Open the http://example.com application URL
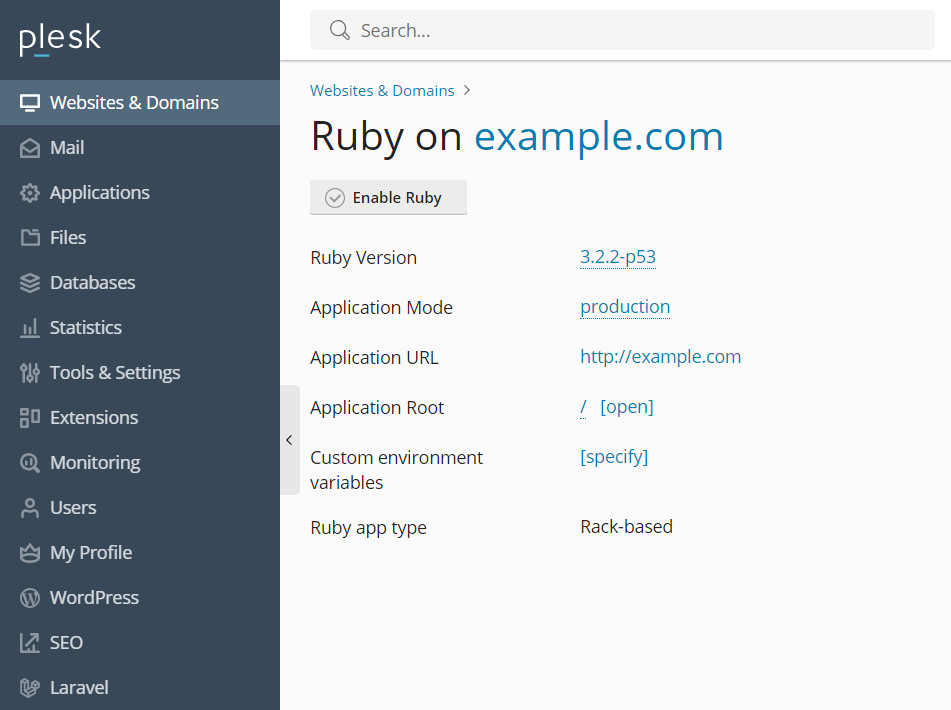 point(660,357)
